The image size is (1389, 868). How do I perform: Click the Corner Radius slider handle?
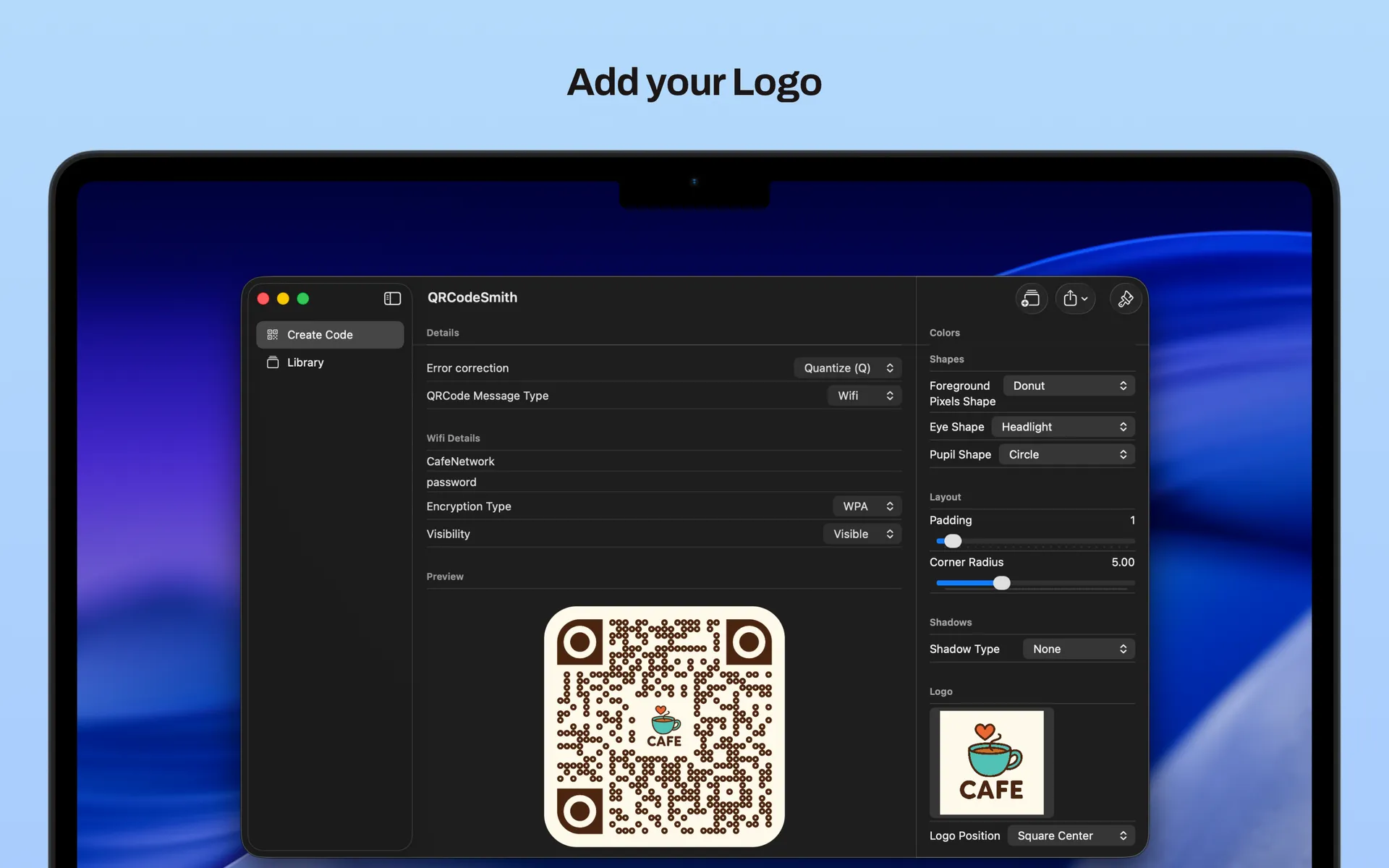click(1001, 583)
